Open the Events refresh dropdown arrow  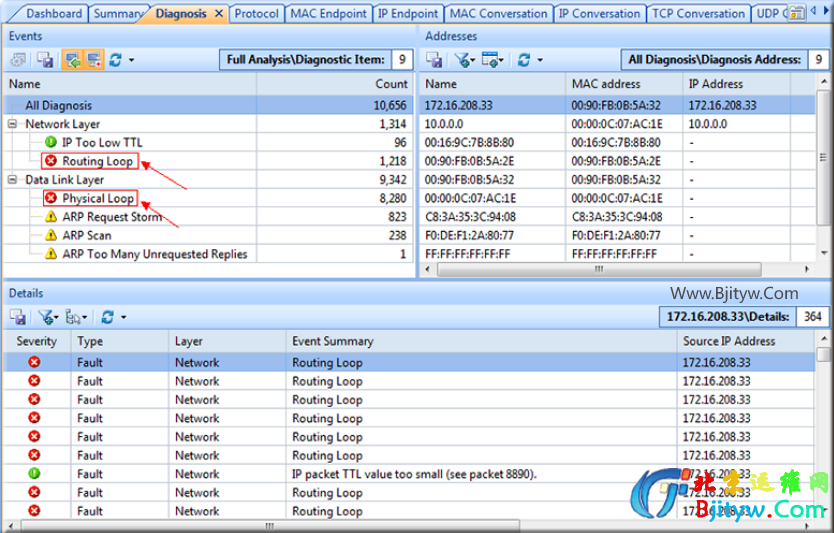pos(130,60)
